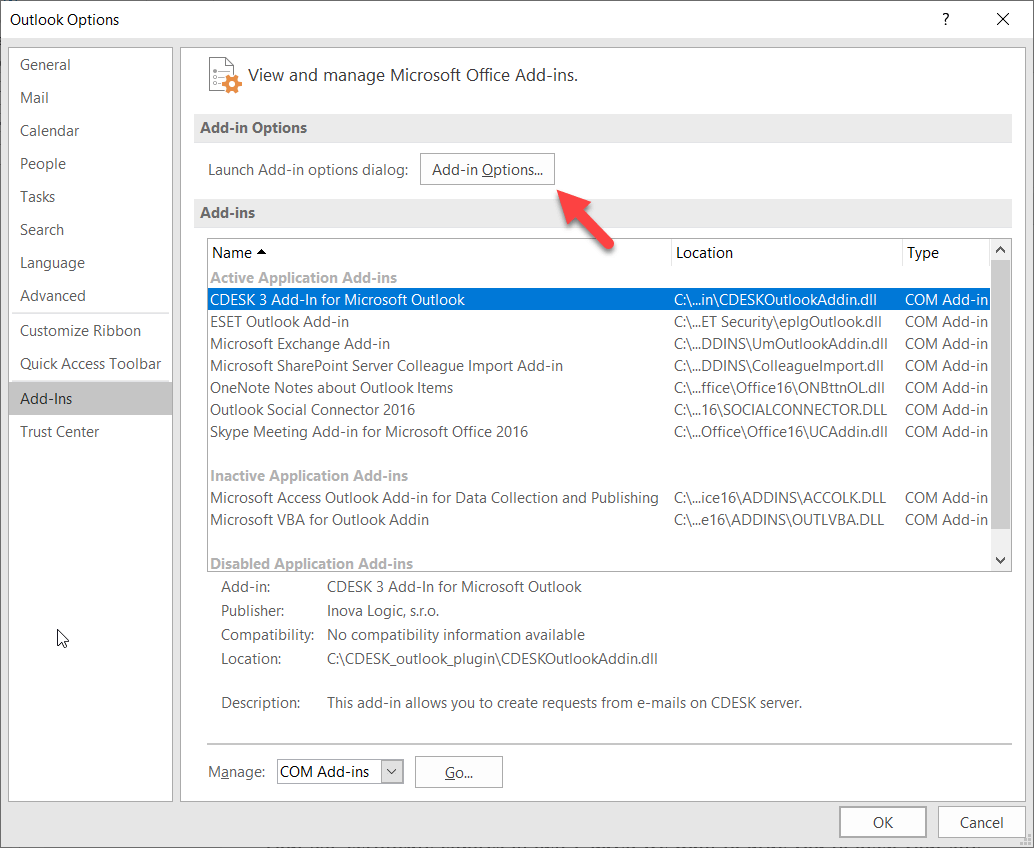The image size is (1034, 848).
Task: Select Microsoft Exchange Add-in row
Action: [x=599, y=344]
